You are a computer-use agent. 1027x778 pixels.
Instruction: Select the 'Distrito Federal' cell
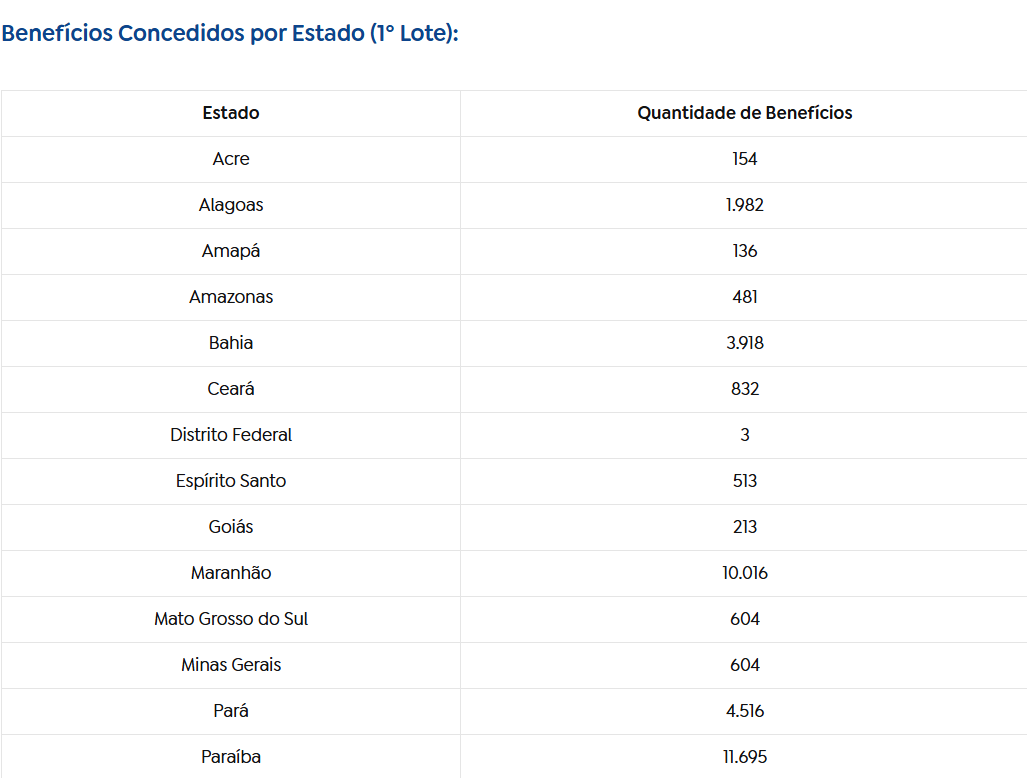[231, 435]
